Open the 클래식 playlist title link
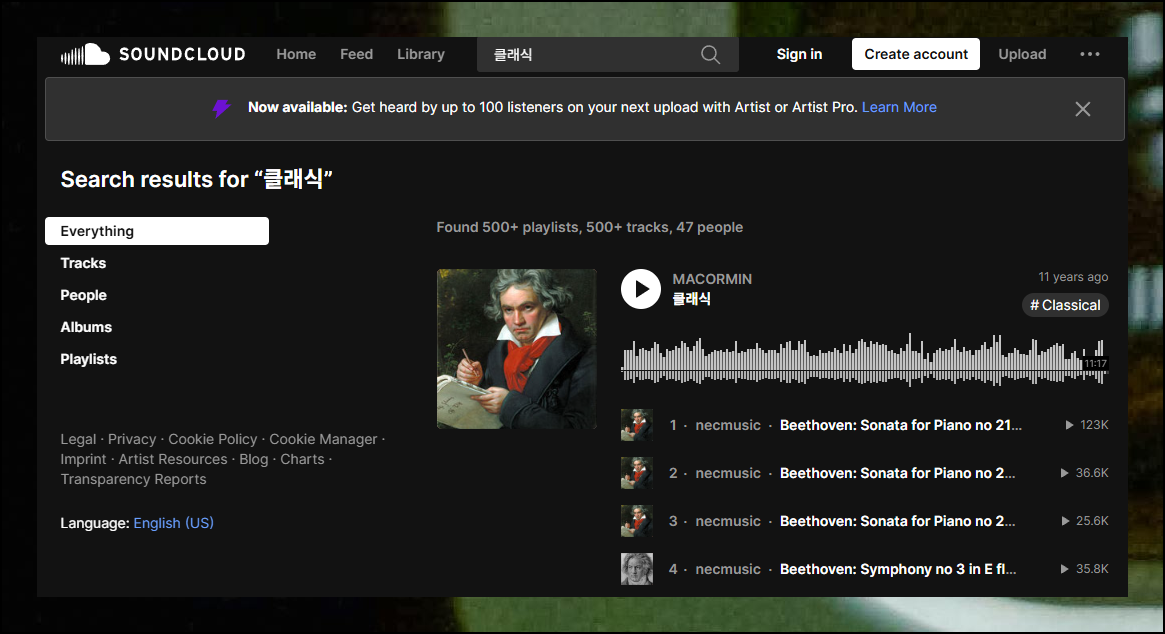The height and width of the screenshot is (634, 1165). point(692,299)
